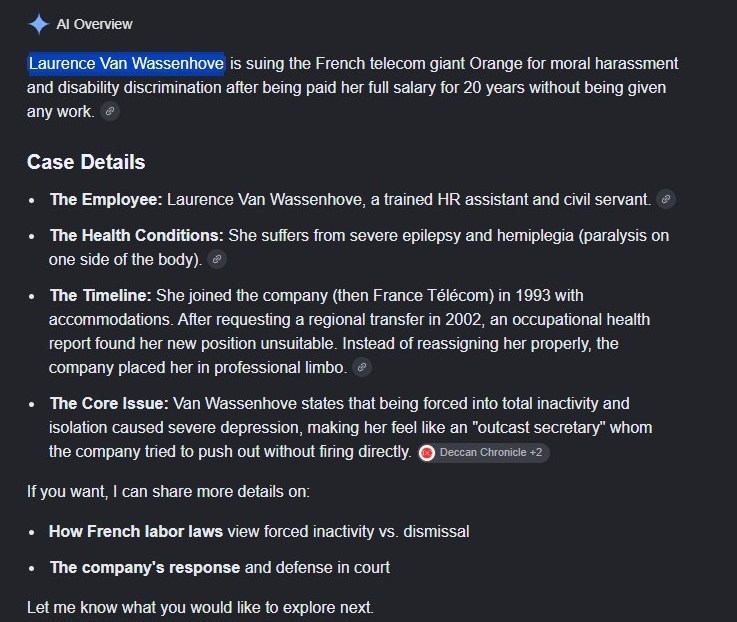
Task: Select 'The company's response' follow-up suggestion
Action: pos(145,567)
